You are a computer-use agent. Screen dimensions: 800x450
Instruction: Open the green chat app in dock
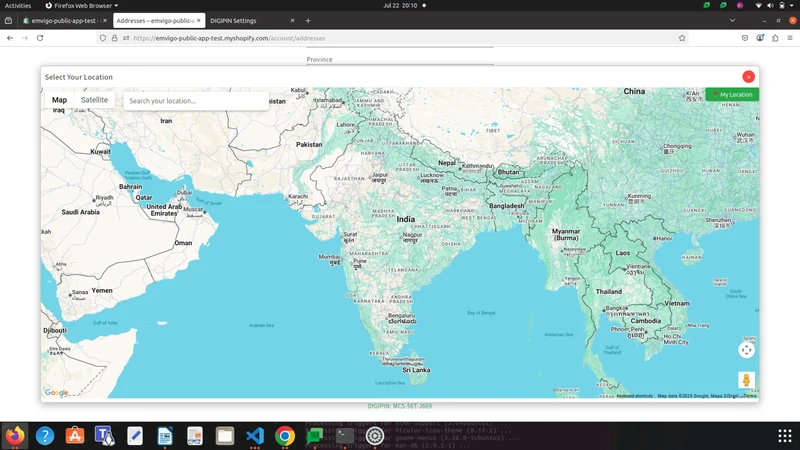click(x=314, y=436)
